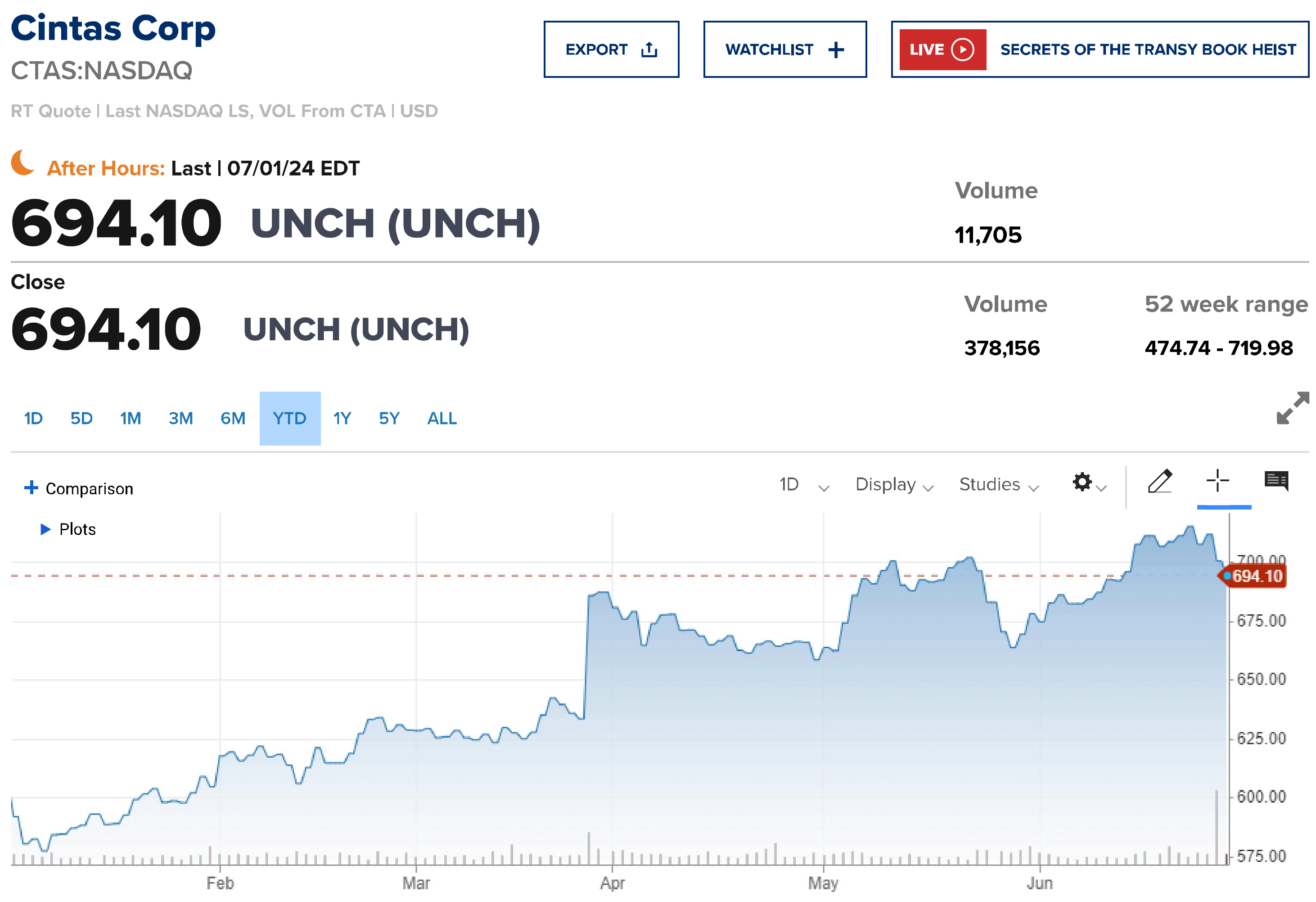Switch to the 1Y time range
The height and width of the screenshot is (902, 1316).
342,419
